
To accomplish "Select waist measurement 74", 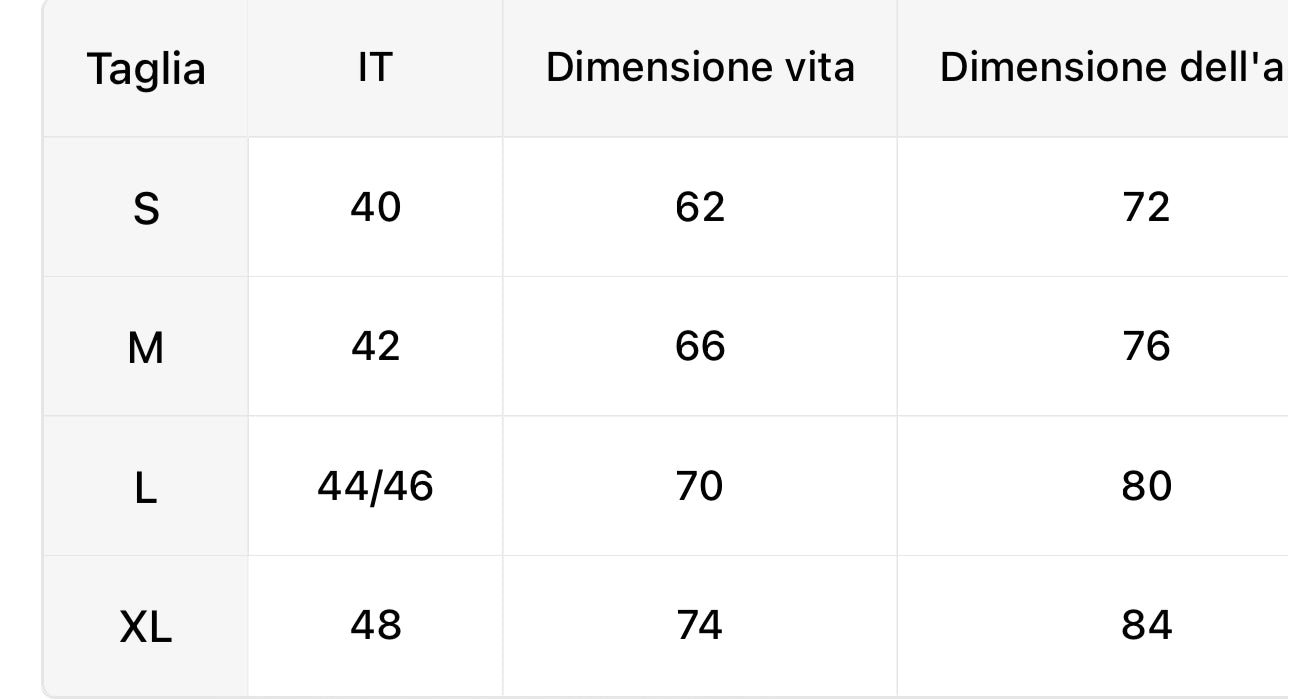I will click(x=700, y=625).
